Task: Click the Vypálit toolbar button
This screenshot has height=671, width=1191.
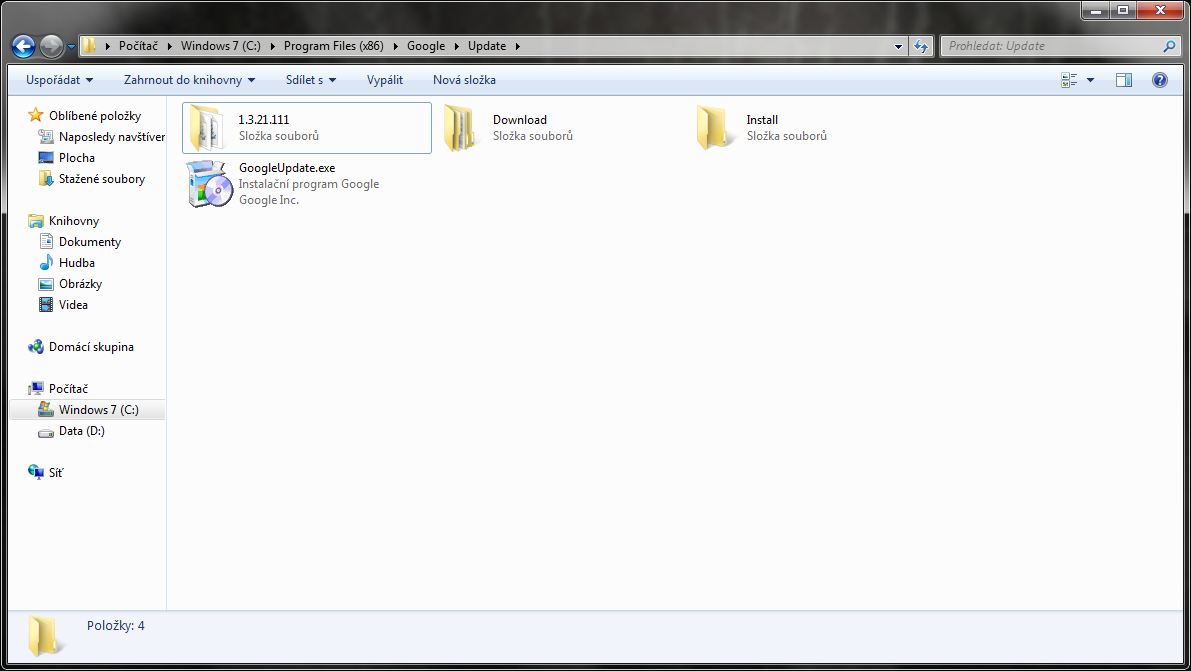Action: (384, 80)
